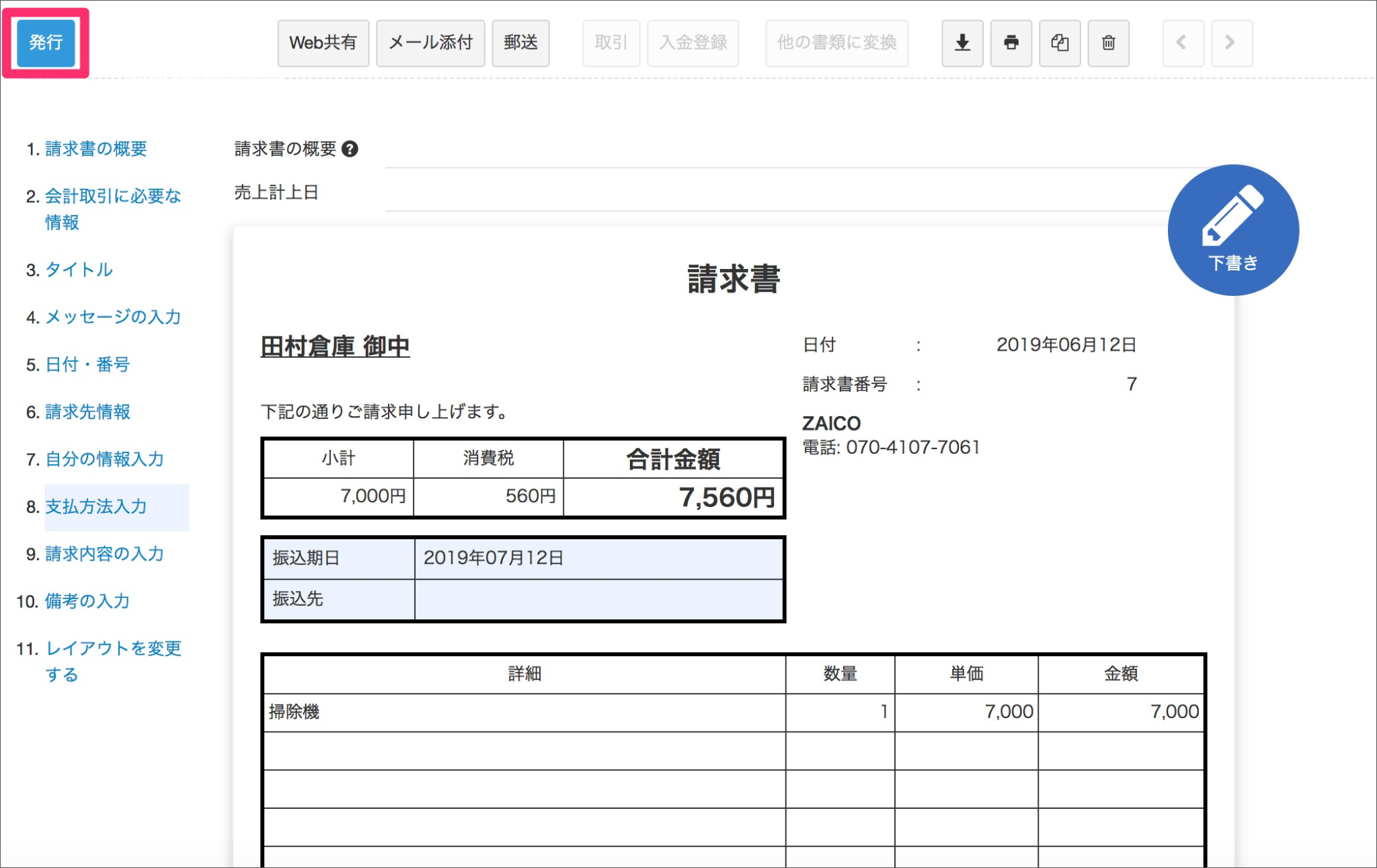This screenshot has width=1377, height=868.
Task: Click the print icon in the toolbar
Action: click(1011, 43)
